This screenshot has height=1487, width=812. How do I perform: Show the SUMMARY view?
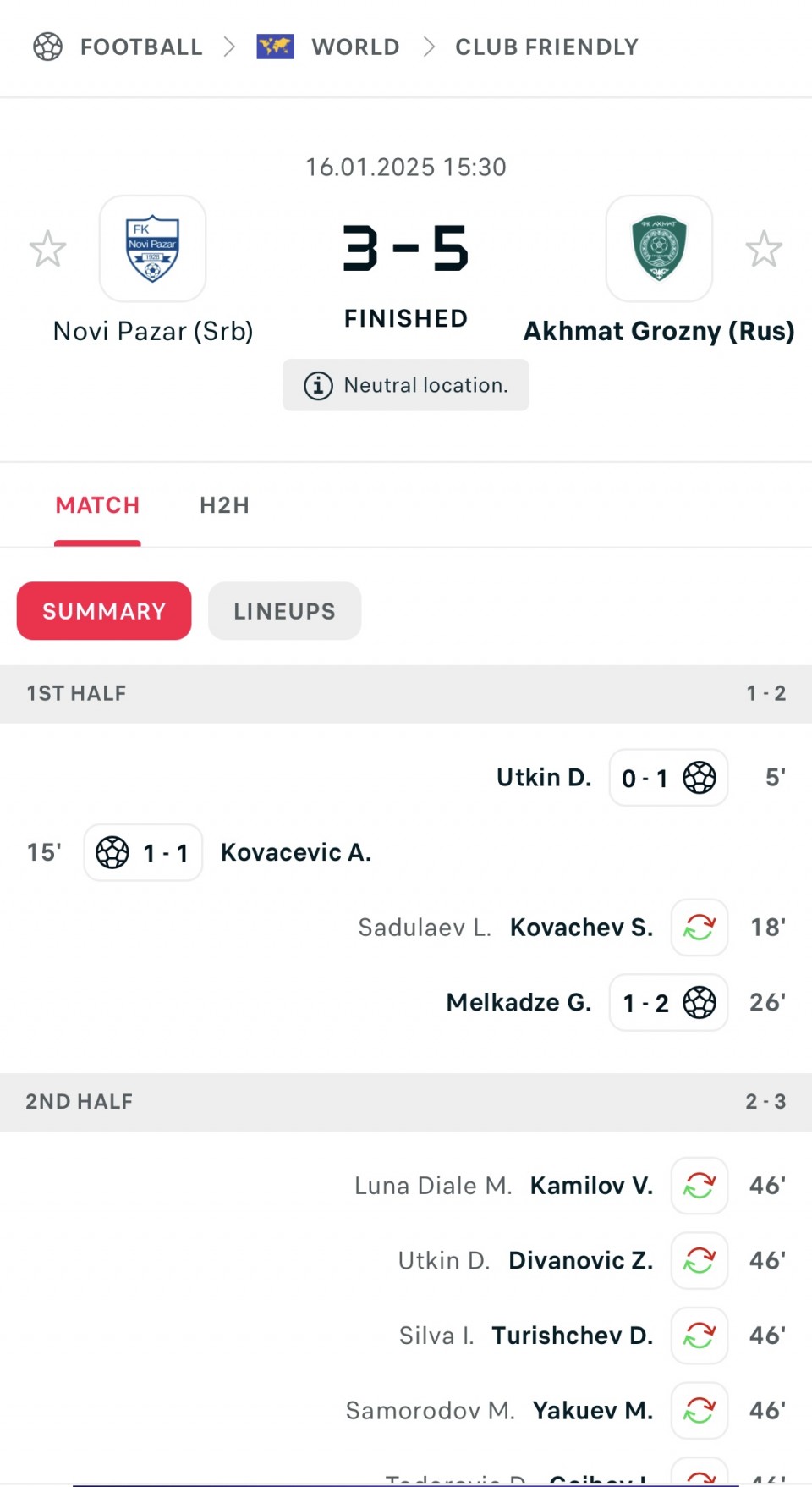(x=104, y=611)
